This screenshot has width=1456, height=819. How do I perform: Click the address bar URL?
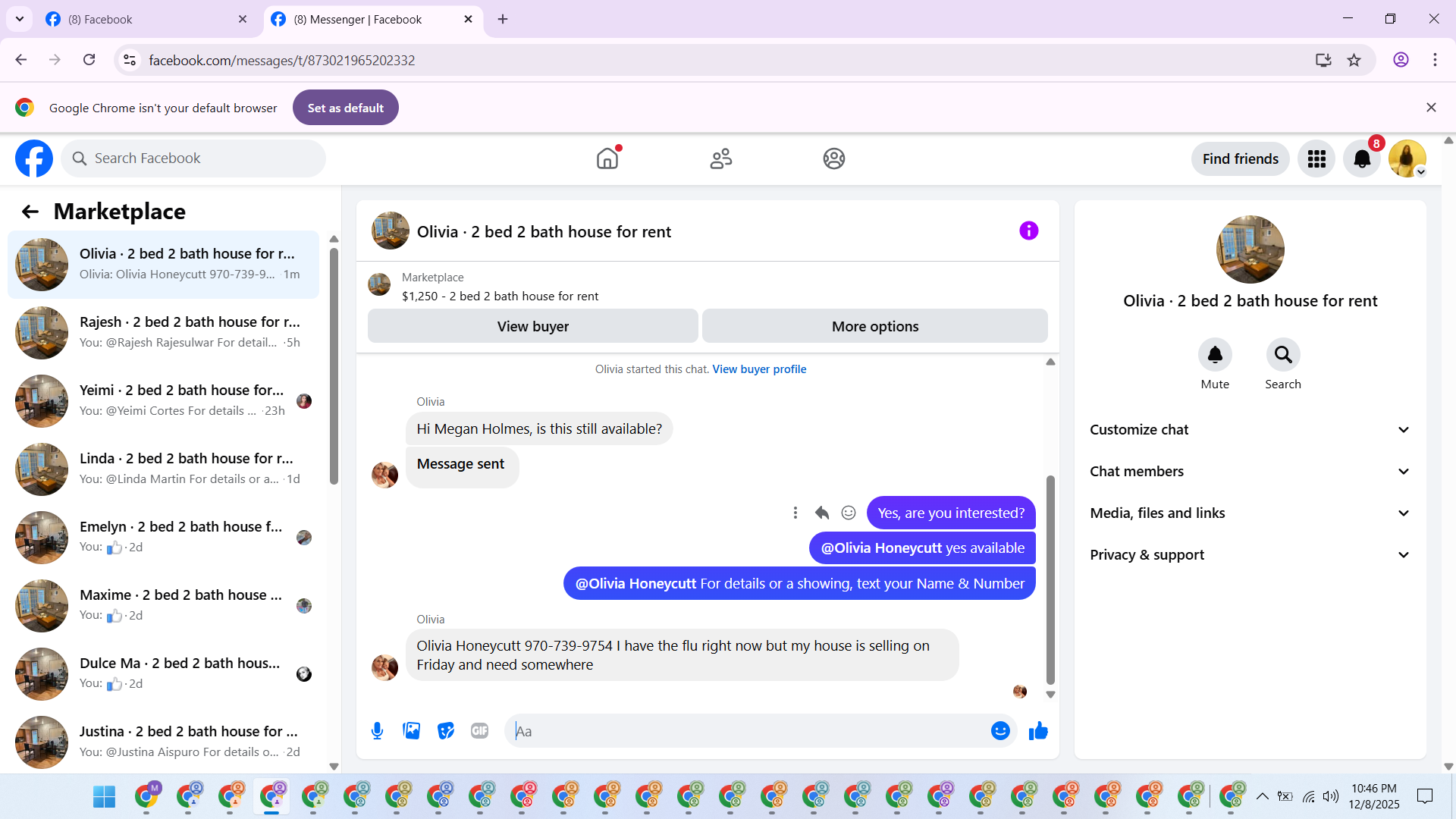tap(281, 60)
